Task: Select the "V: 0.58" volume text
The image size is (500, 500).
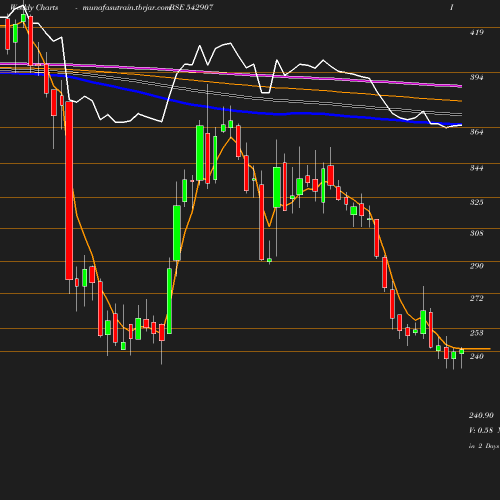Action: (x=481, y=430)
